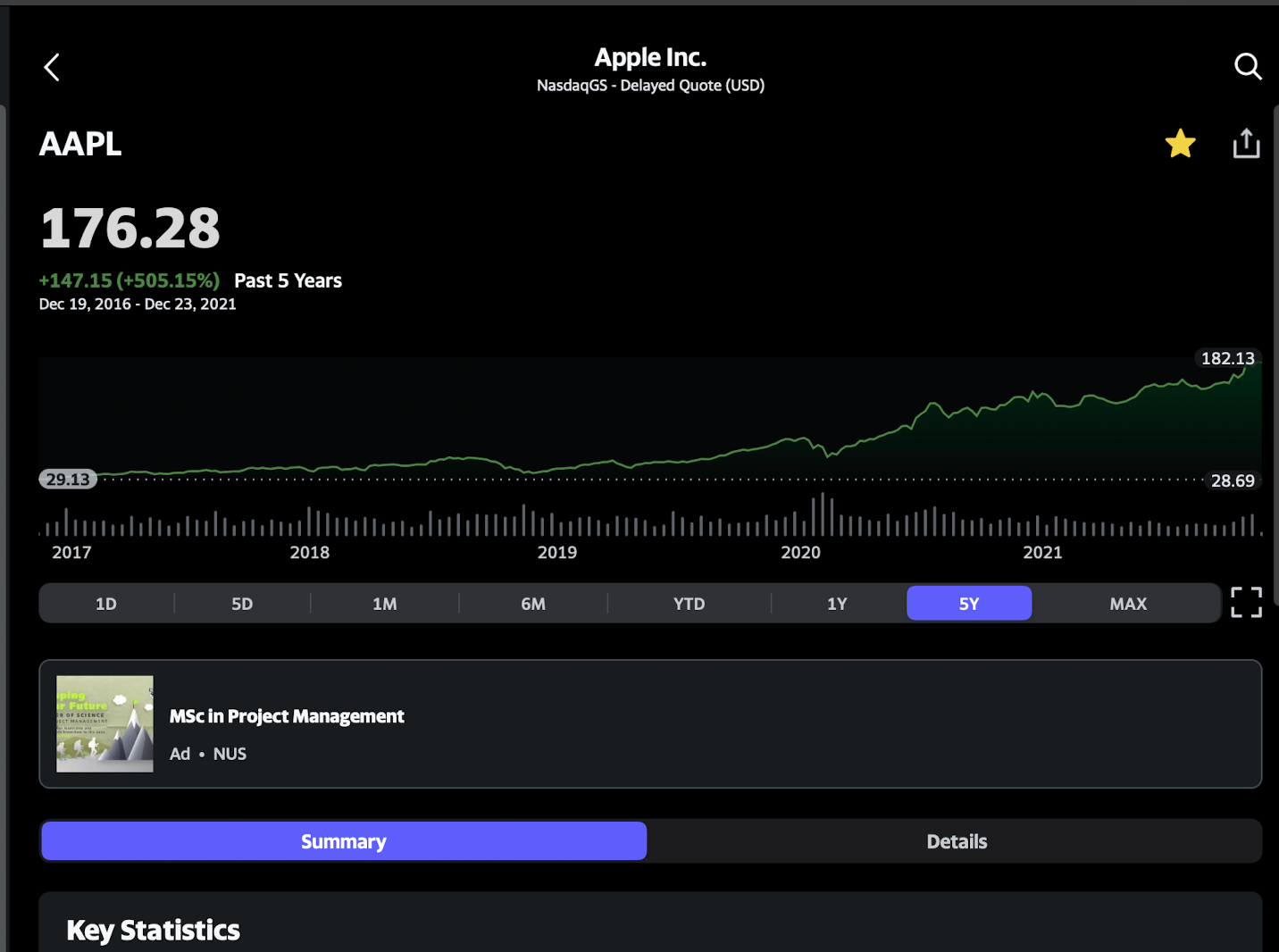Click the 2018 axis label
This screenshot has width=1279, height=952.
(310, 552)
